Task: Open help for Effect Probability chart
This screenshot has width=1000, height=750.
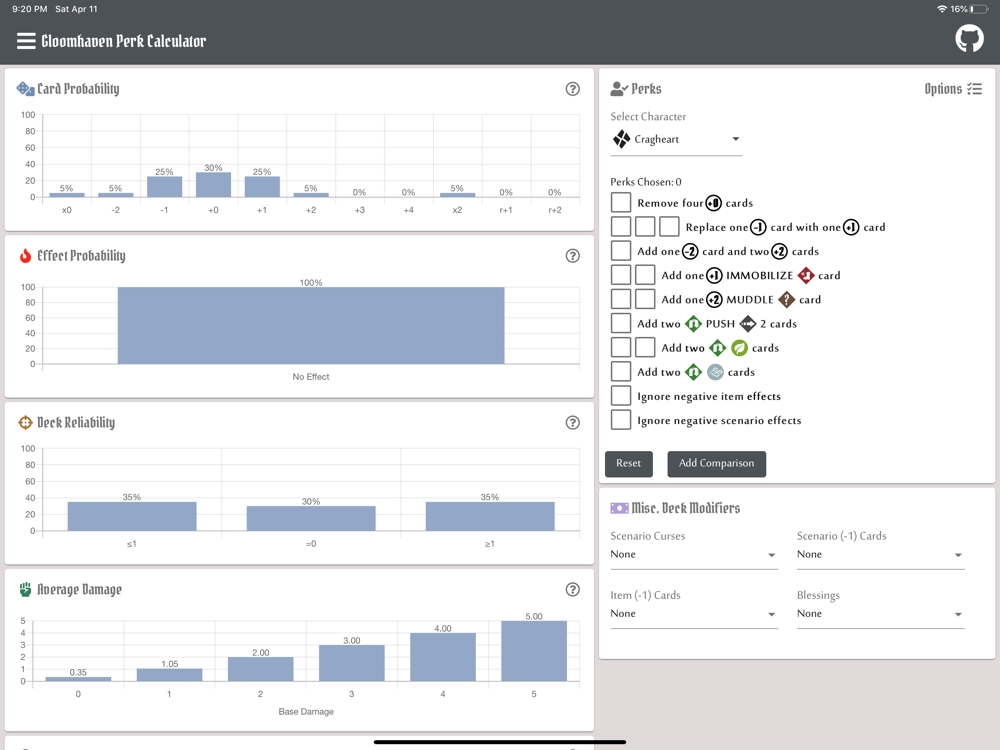Action: (573, 256)
